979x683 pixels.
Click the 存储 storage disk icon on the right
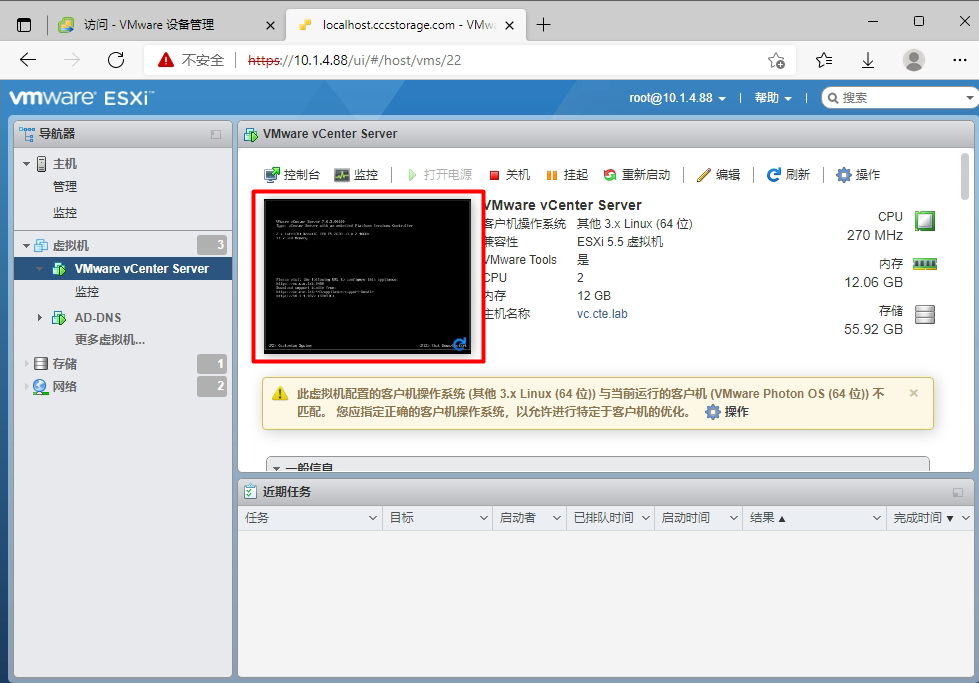pos(925,314)
